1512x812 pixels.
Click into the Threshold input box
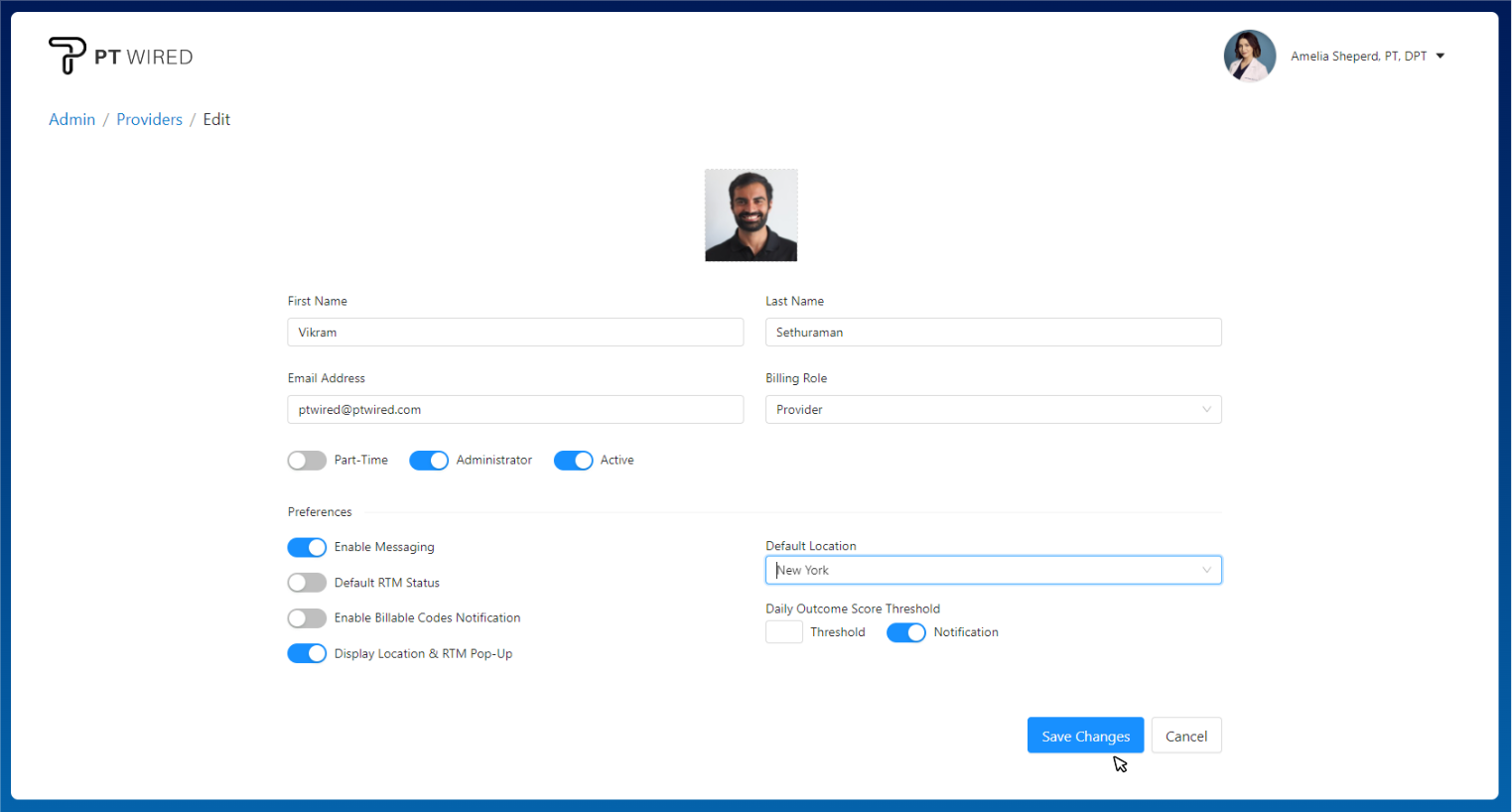pos(783,632)
